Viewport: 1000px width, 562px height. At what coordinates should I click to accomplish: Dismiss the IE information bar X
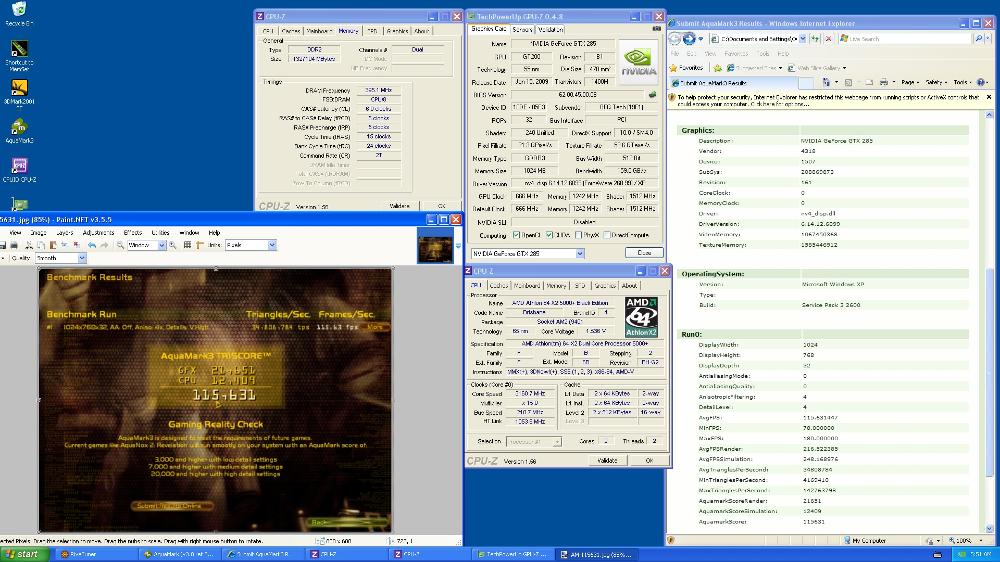tap(989, 98)
